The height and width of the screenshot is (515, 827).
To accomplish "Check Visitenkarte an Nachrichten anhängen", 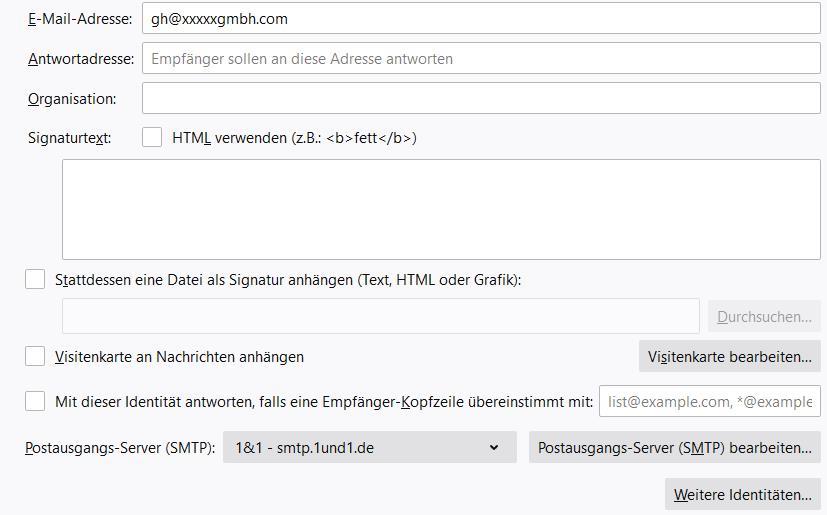I will point(35,356).
